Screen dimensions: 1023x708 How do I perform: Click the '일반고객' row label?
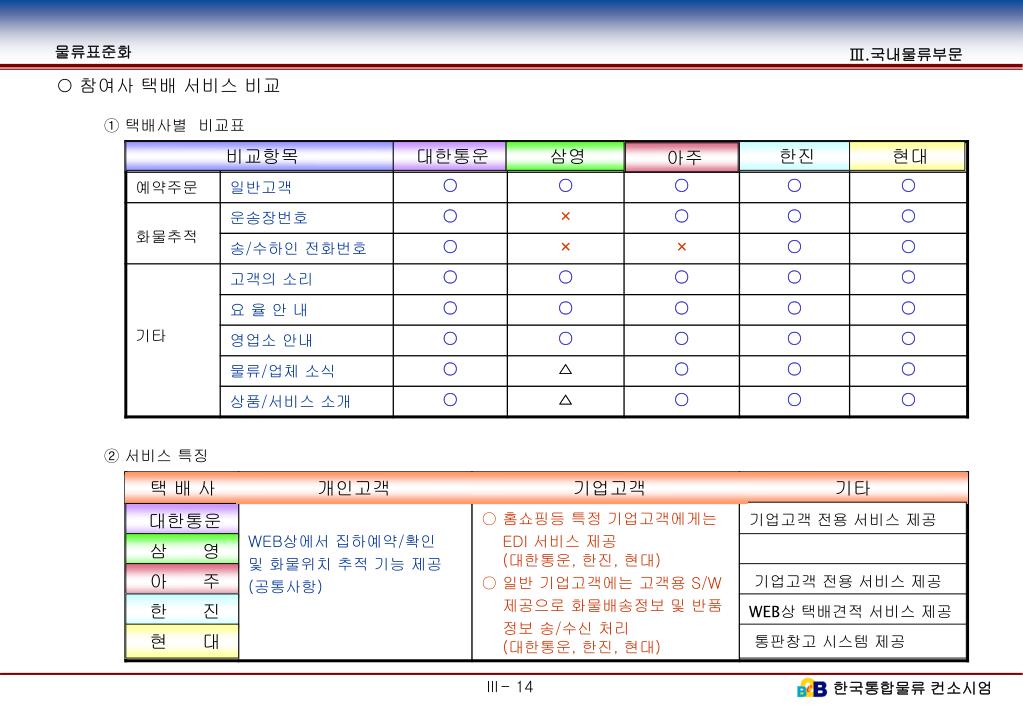[x=260, y=187]
